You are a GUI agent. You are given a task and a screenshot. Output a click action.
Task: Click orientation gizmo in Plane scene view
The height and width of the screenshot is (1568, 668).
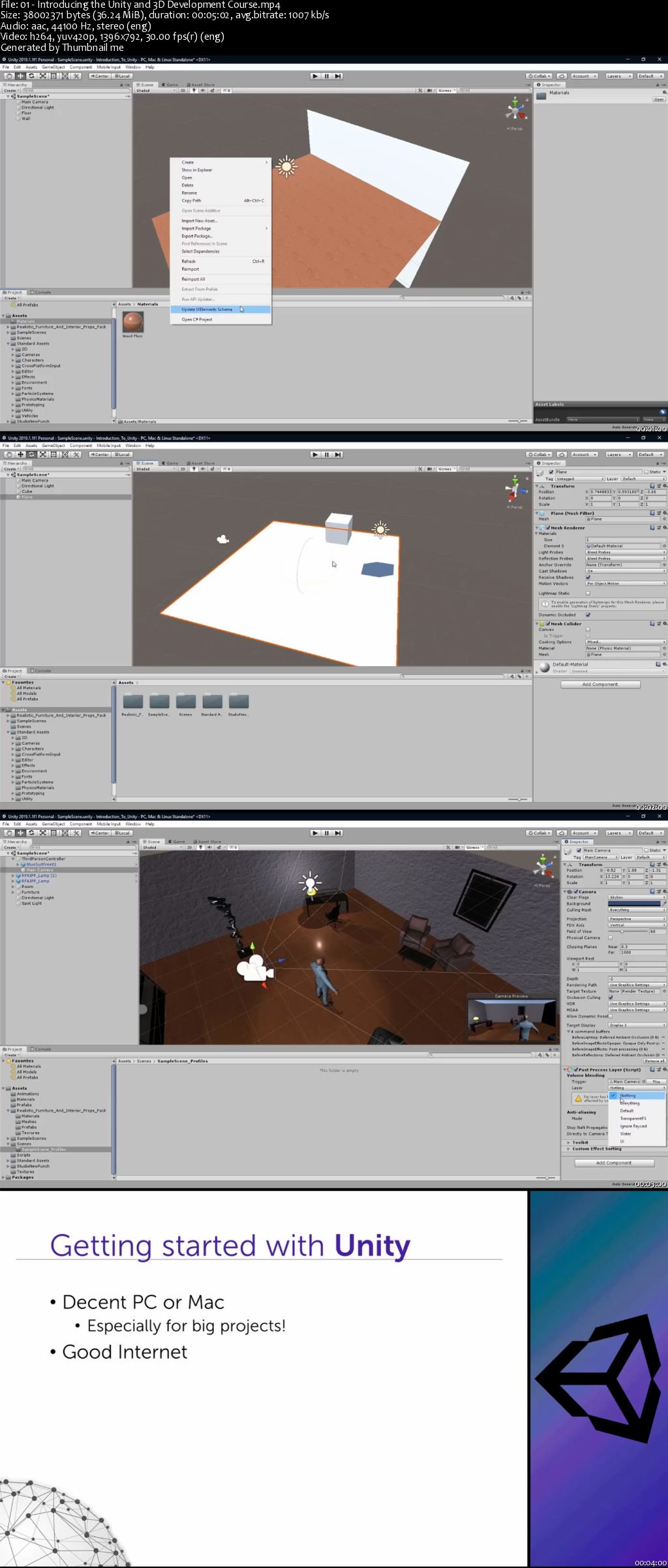[515, 488]
